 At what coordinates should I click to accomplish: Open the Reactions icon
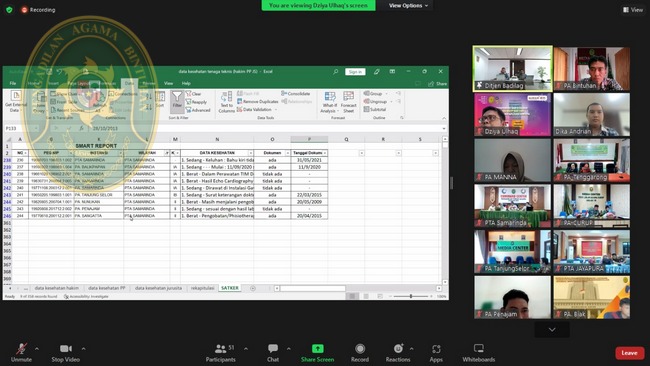(x=398, y=349)
